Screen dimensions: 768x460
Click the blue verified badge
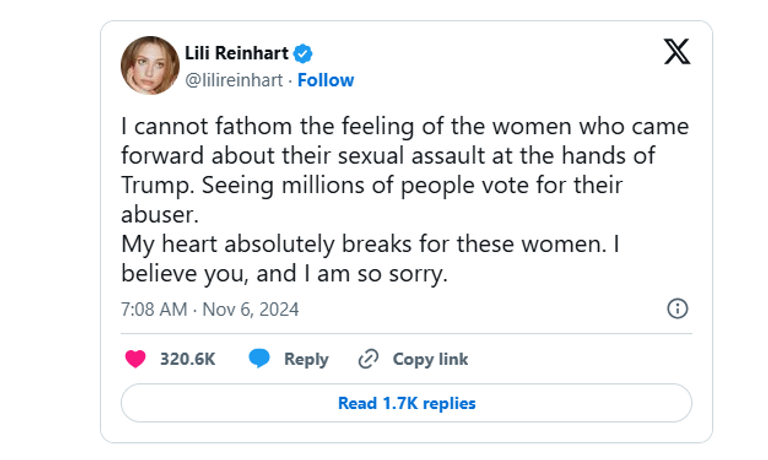pyautogui.click(x=301, y=54)
